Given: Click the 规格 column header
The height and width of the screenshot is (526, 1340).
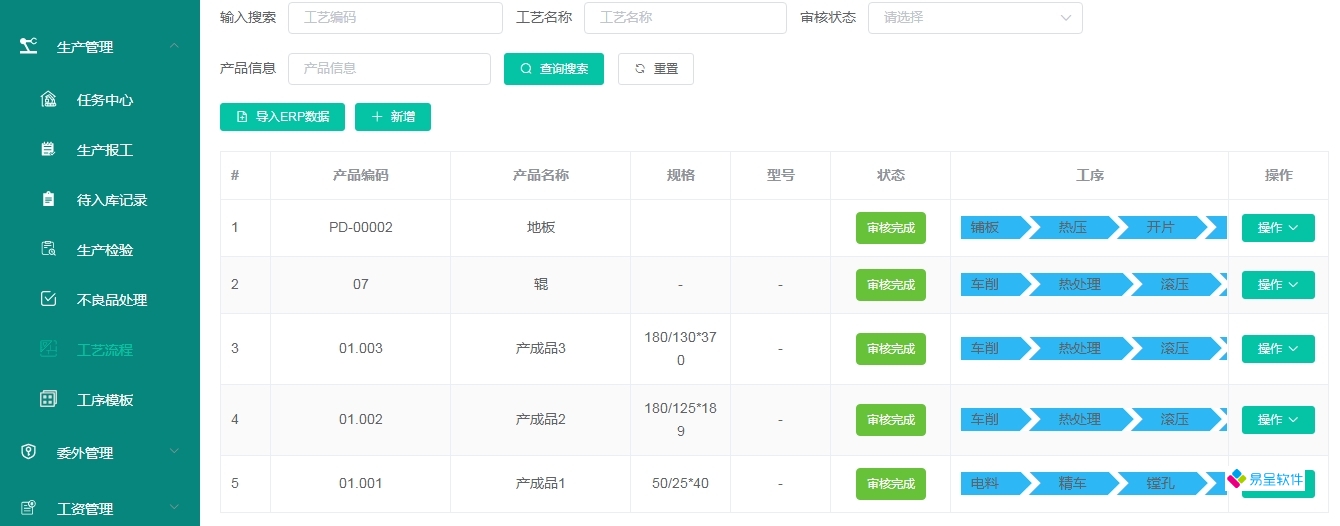Looking at the screenshot, I should coord(681,175).
